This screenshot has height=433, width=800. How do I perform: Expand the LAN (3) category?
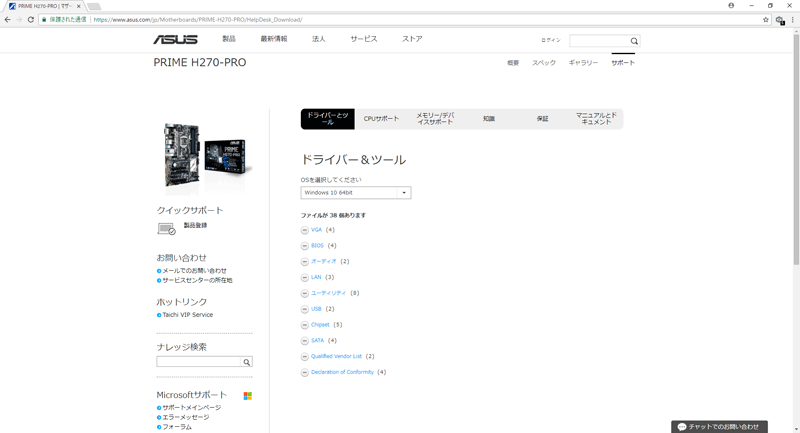[x=305, y=277]
